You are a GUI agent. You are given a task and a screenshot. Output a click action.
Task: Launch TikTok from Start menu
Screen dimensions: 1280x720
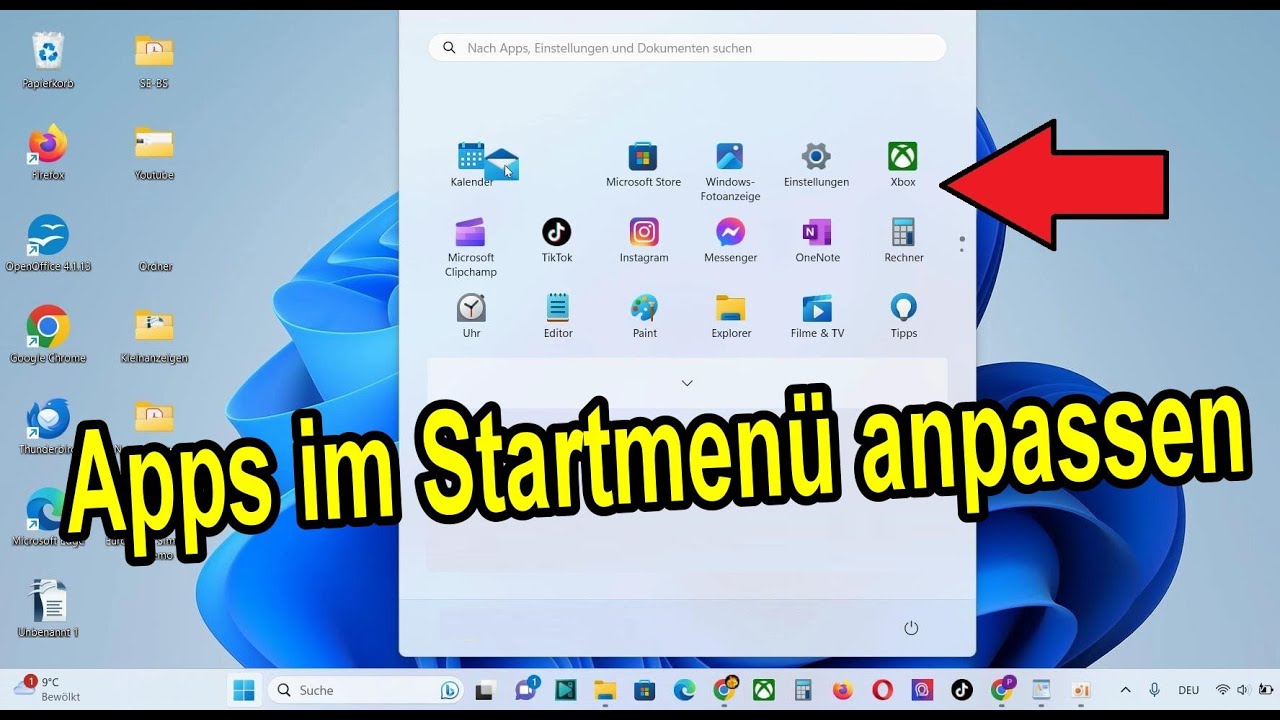click(557, 241)
